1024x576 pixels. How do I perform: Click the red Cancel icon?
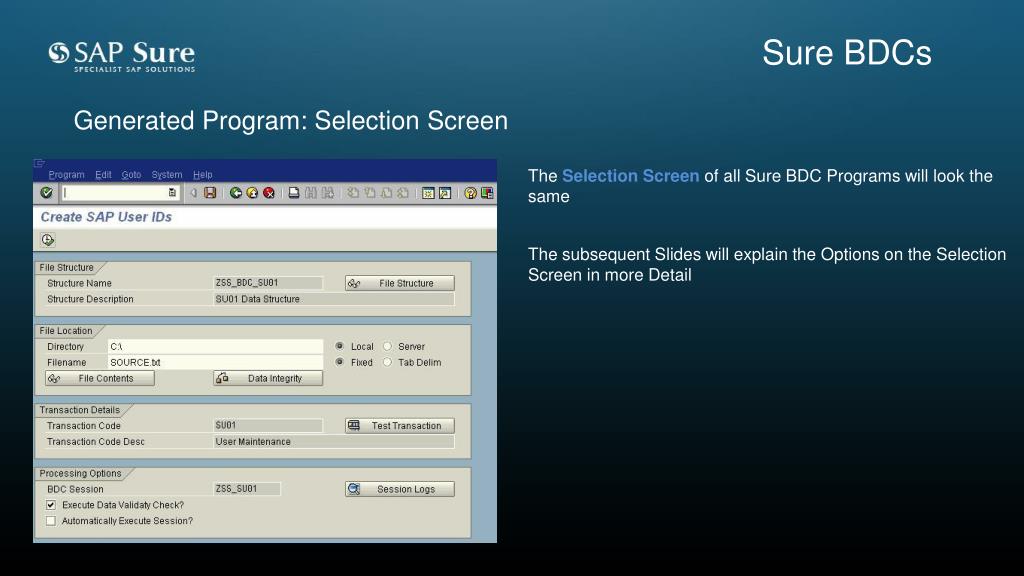coord(268,193)
